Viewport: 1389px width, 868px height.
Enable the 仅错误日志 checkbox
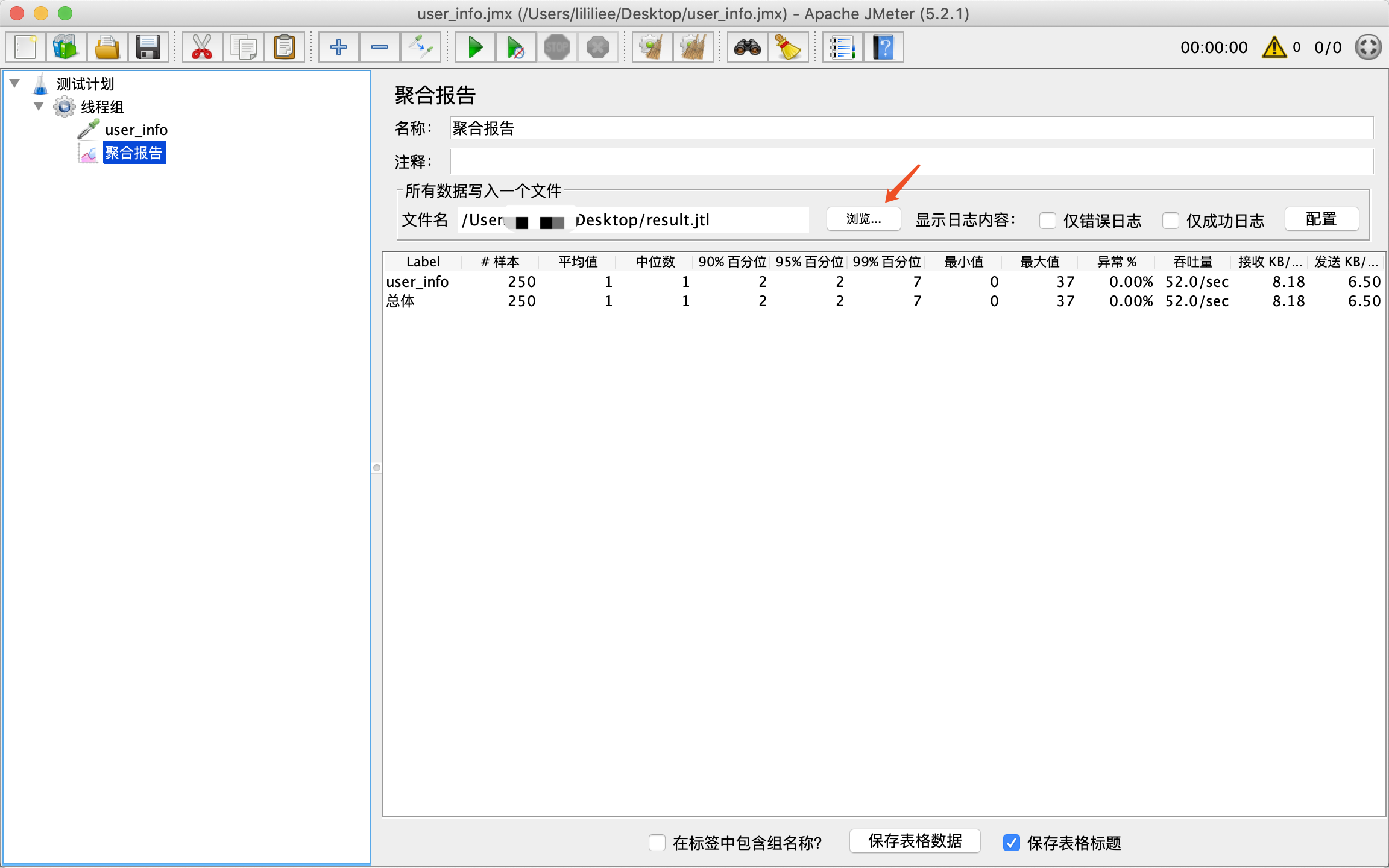pyautogui.click(x=1048, y=221)
